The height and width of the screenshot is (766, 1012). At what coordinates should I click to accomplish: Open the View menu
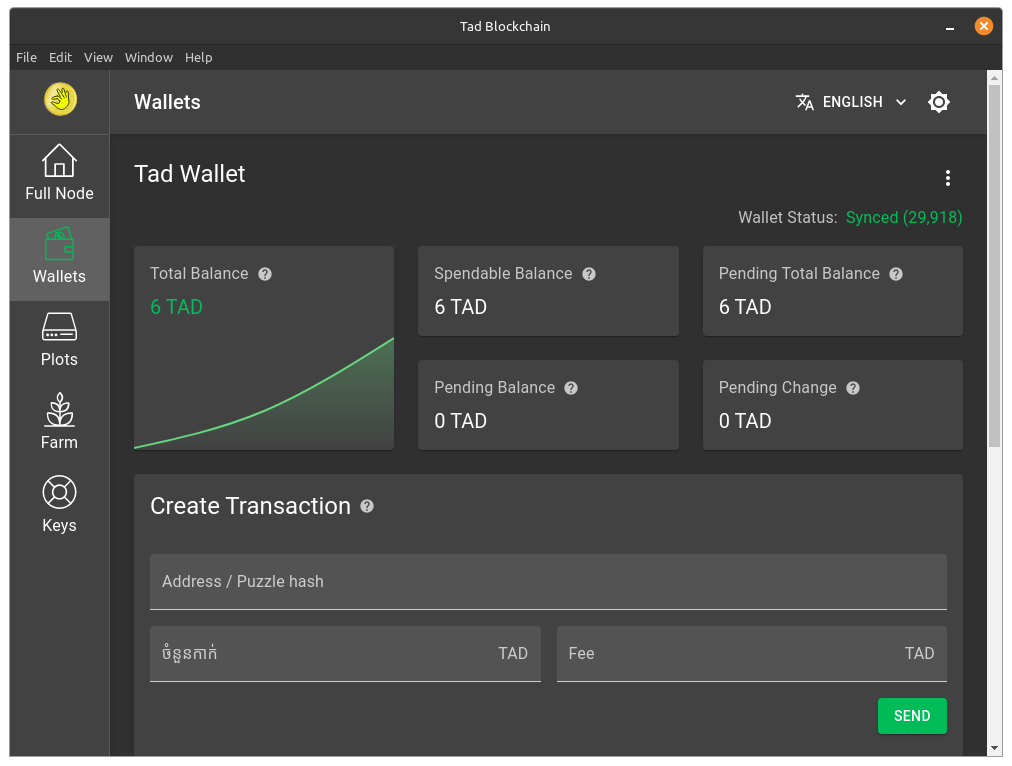[x=98, y=57]
